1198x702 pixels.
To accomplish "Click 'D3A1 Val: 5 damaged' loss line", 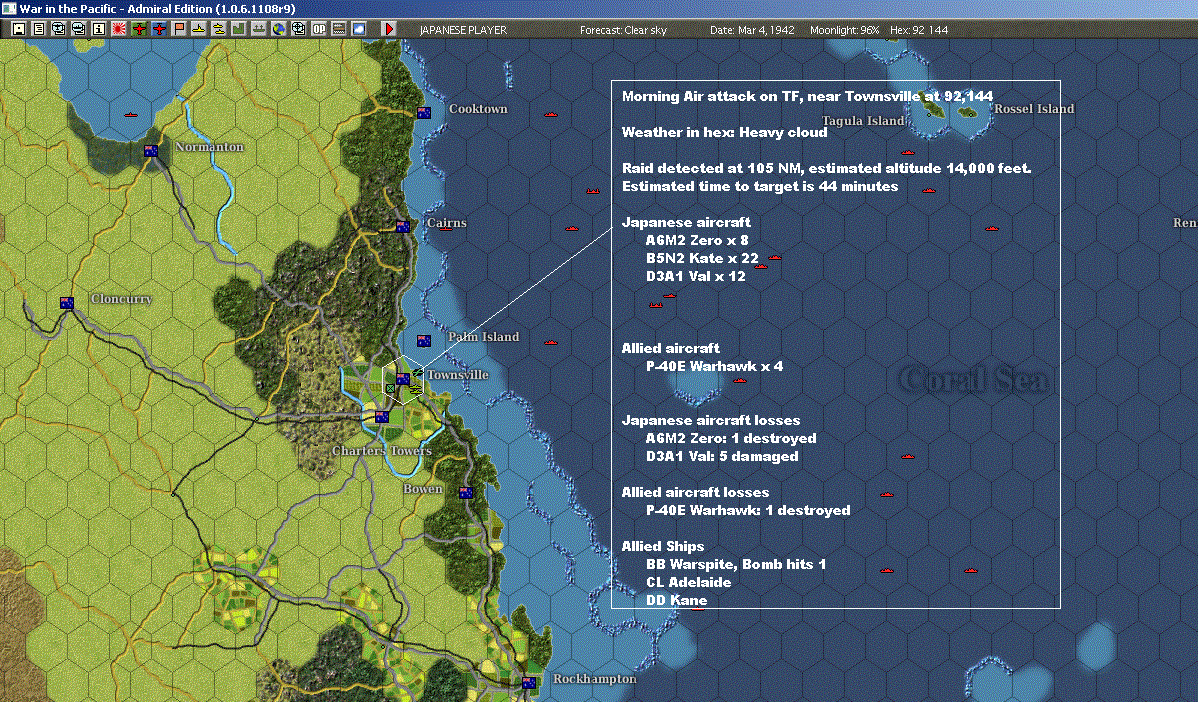I will [x=722, y=457].
